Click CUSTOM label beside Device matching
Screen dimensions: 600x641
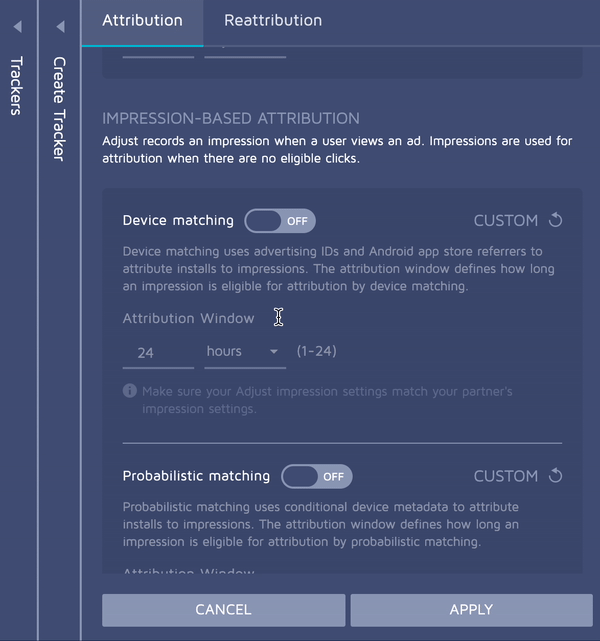[506, 220]
